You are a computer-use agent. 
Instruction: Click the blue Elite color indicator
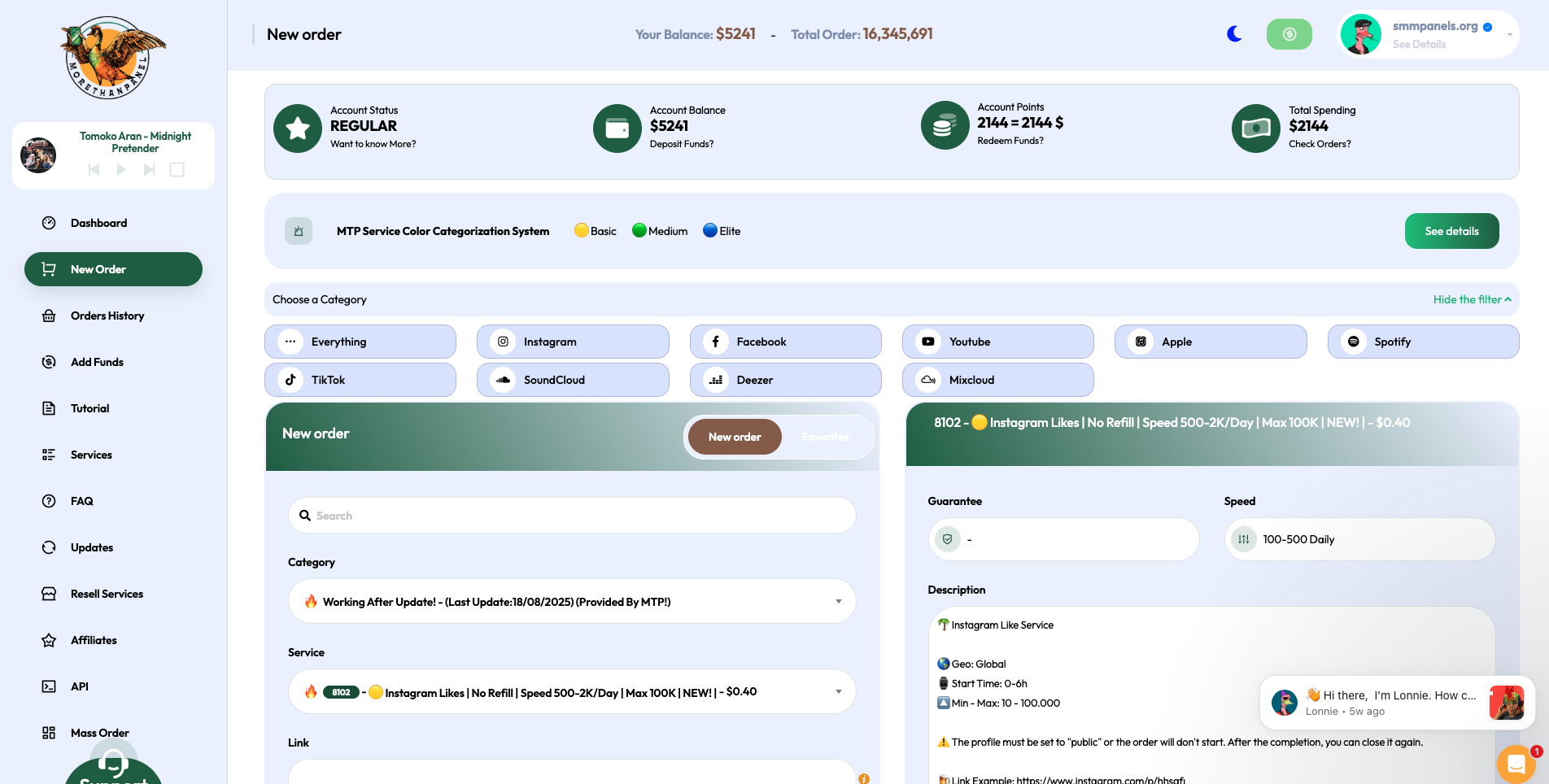coord(710,231)
